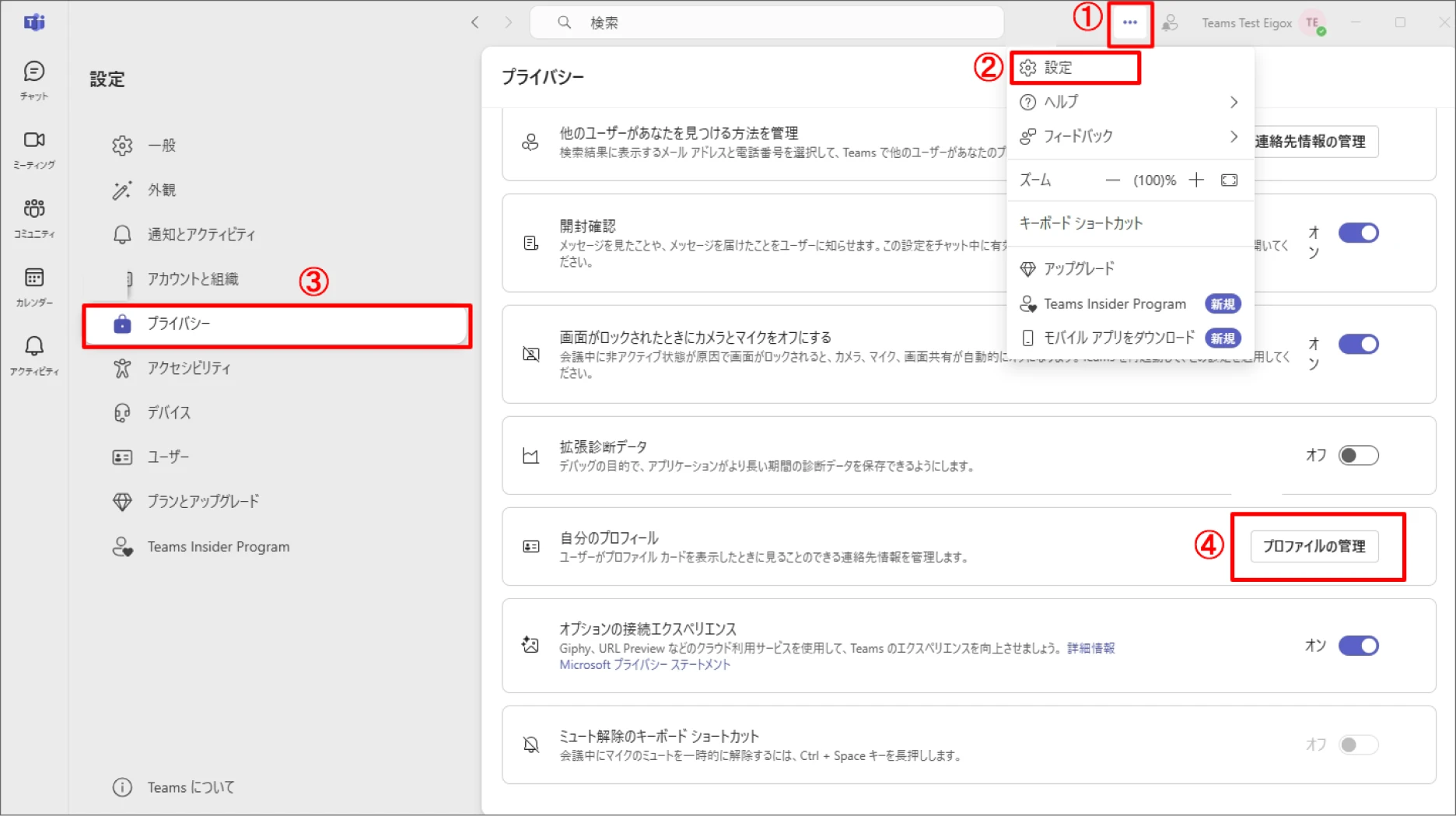Open the コミュニティ (Community) sidebar icon
Viewport: 1456px width, 816px height.
[34, 218]
